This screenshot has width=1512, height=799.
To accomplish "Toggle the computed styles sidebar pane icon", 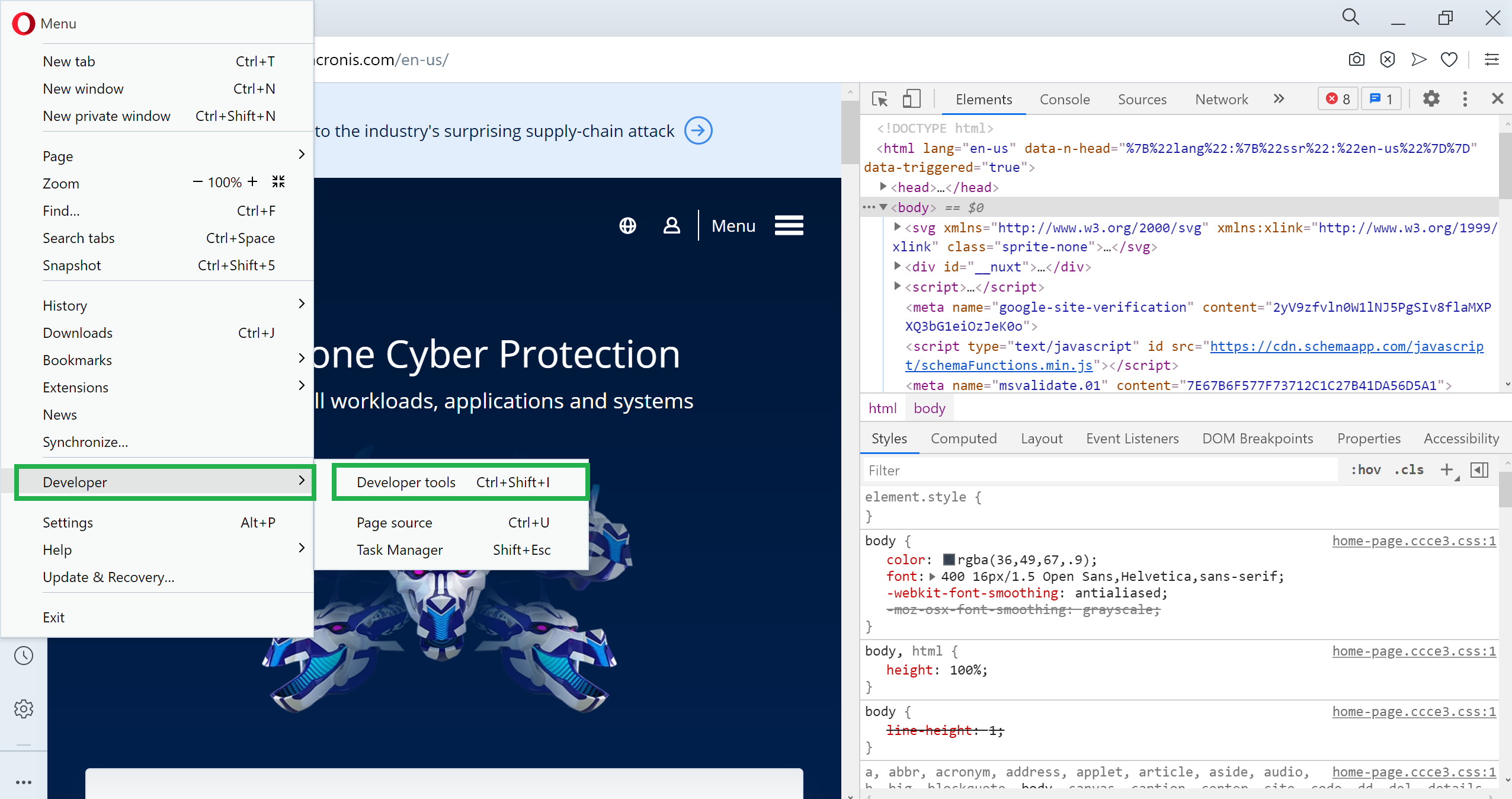I will pos(1479,470).
